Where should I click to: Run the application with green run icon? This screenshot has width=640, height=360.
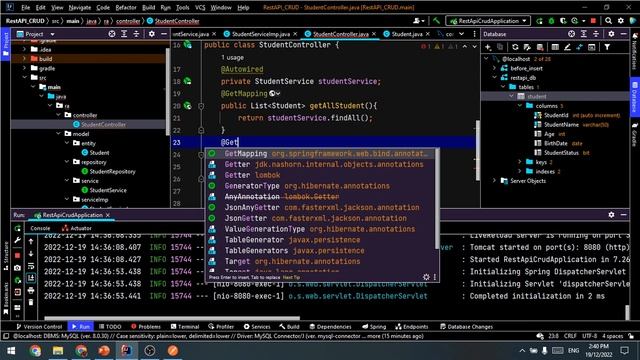(540, 20)
